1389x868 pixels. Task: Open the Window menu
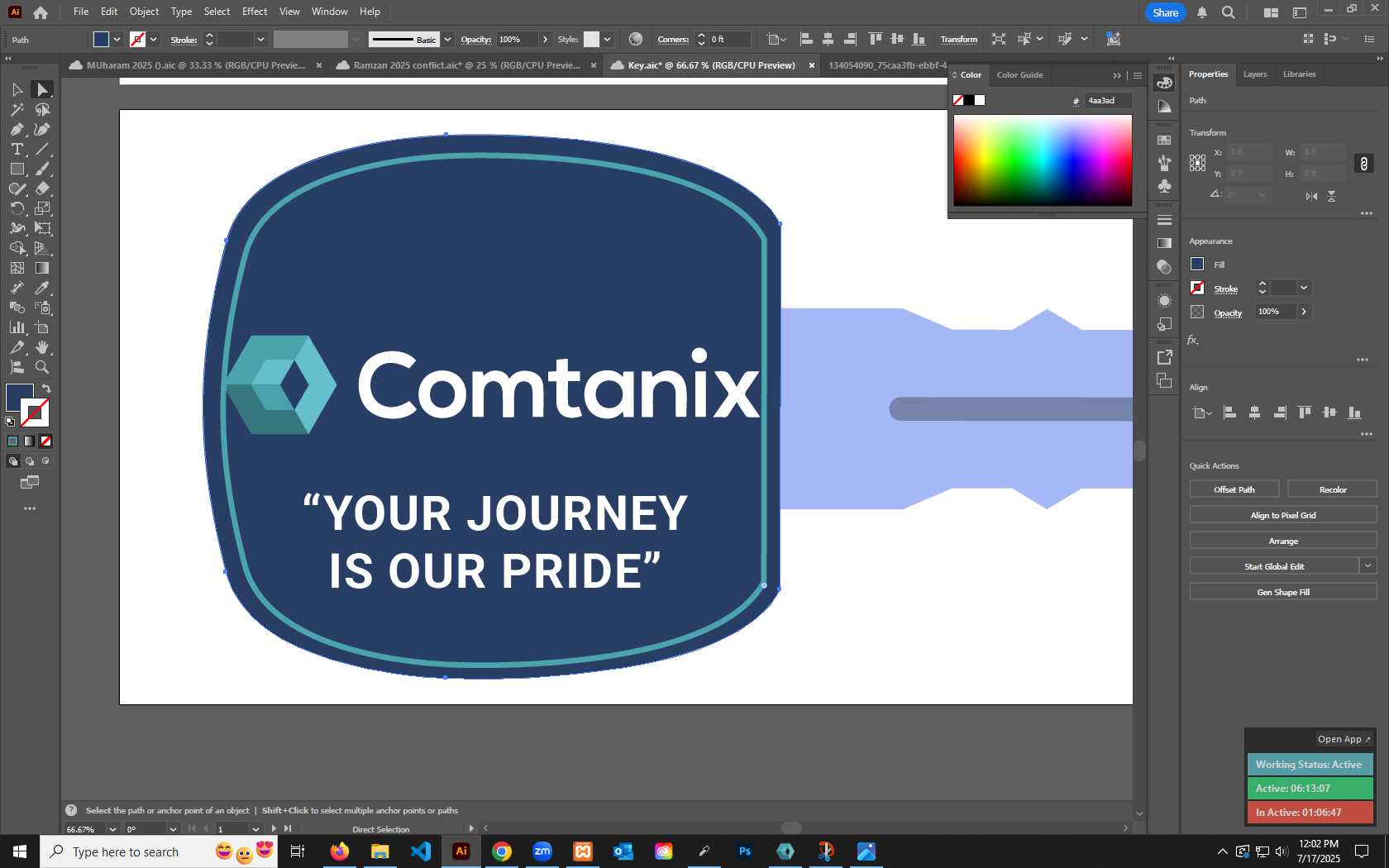tap(329, 12)
